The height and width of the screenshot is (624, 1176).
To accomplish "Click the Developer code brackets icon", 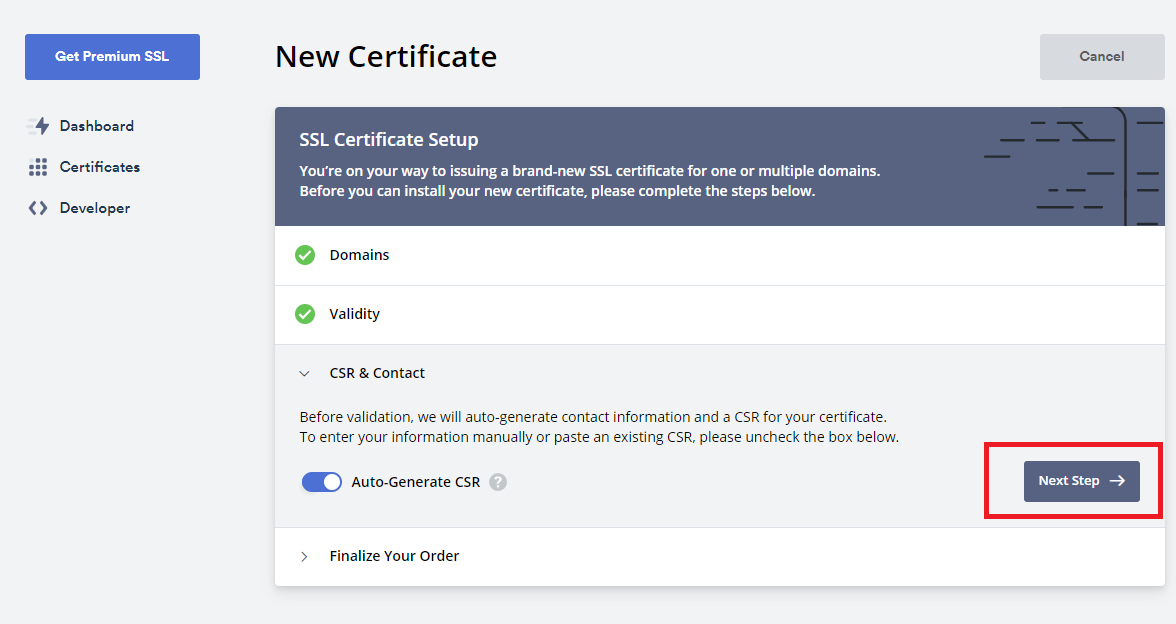I will (38, 208).
